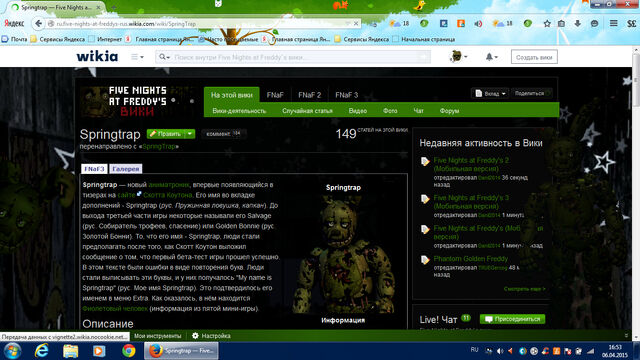Expand the Править edit dropdown arrow

(190, 134)
